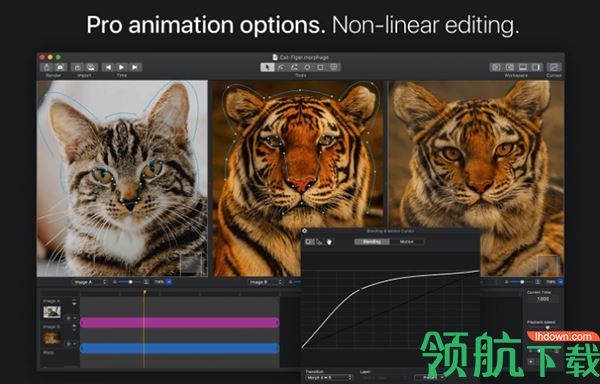Click the Render export icon
This screenshot has height=384, width=600.
[47, 67]
